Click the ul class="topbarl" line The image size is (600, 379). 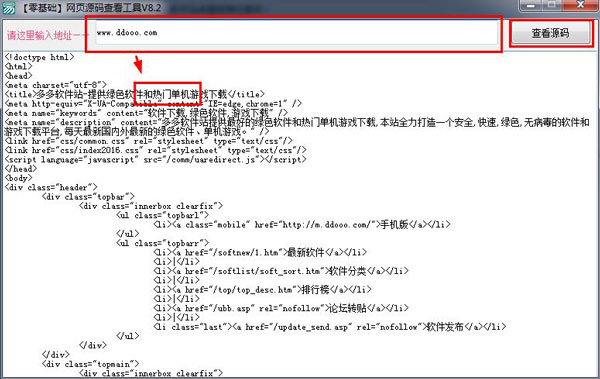(163, 216)
